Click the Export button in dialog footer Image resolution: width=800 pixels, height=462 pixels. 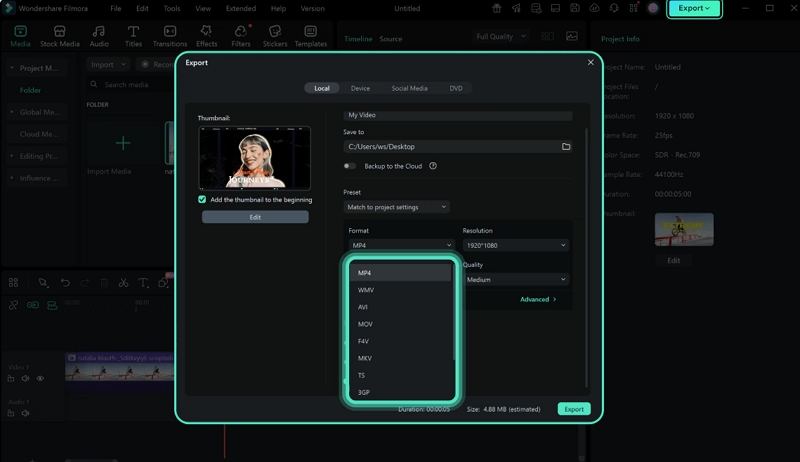tap(574, 409)
